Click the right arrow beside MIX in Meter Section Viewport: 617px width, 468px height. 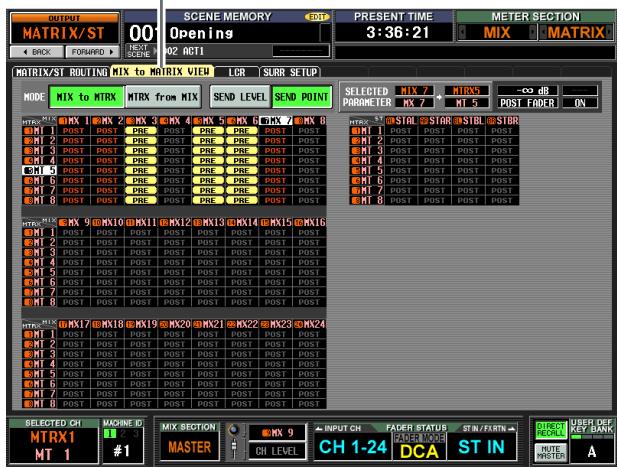[x=532, y=32]
